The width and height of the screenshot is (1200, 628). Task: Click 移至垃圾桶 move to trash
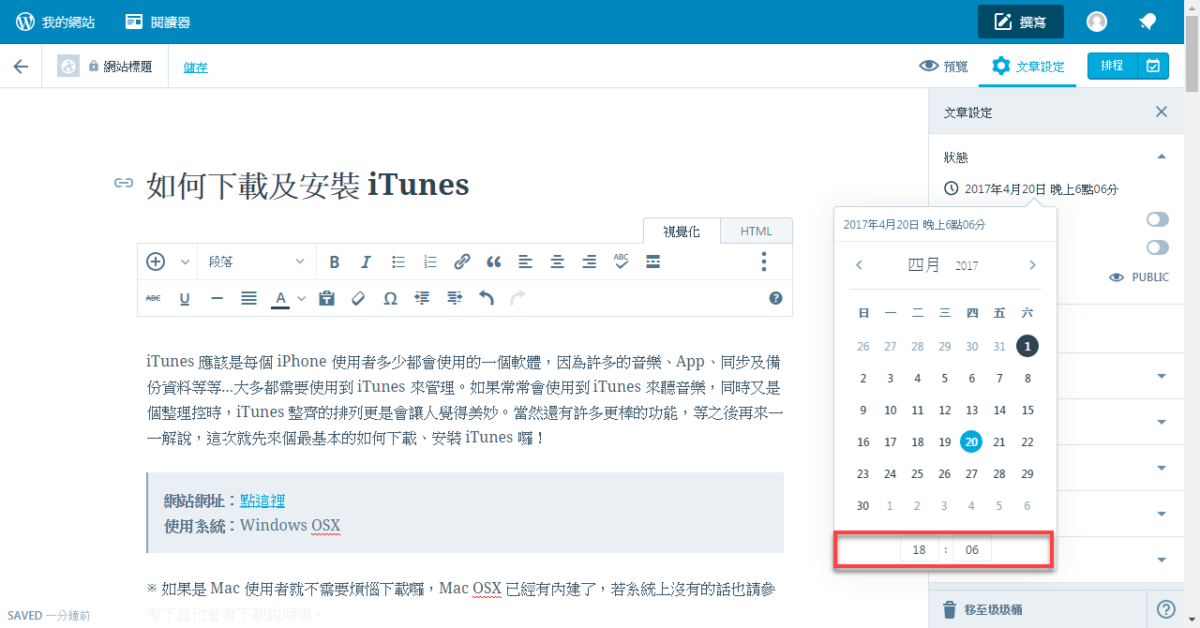[x=982, y=609]
